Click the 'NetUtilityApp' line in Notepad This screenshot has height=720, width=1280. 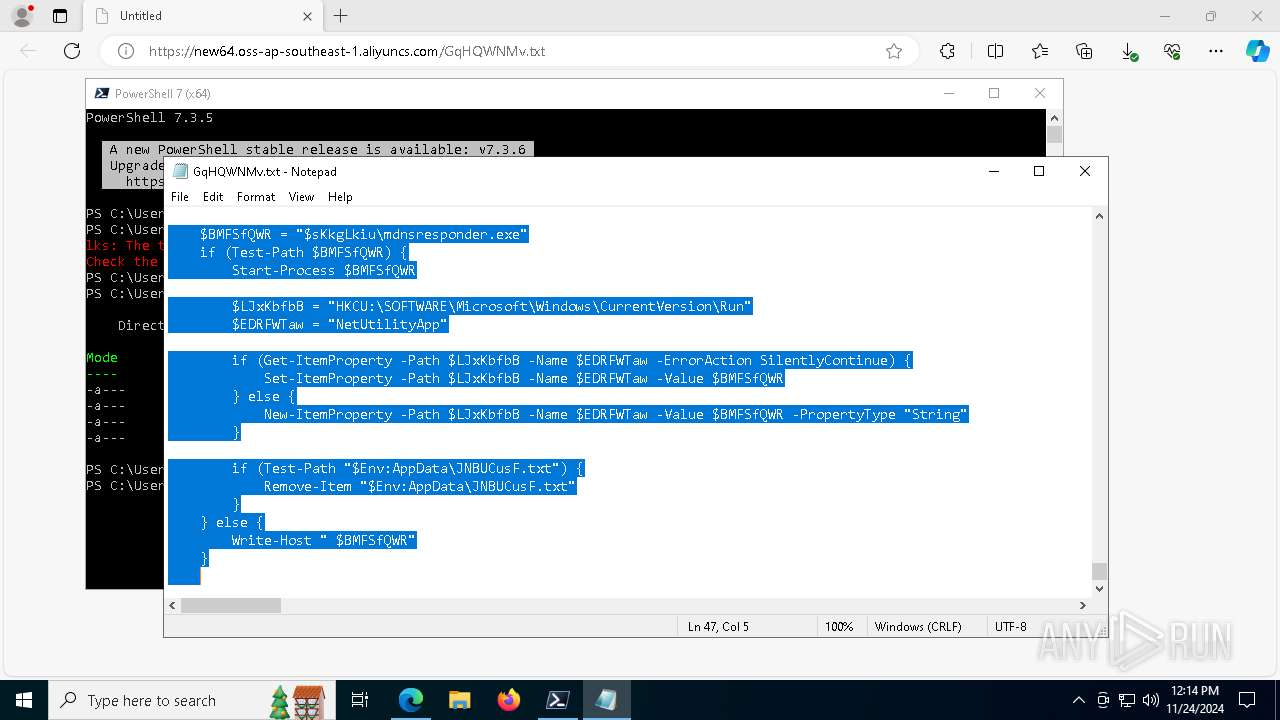click(x=340, y=324)
